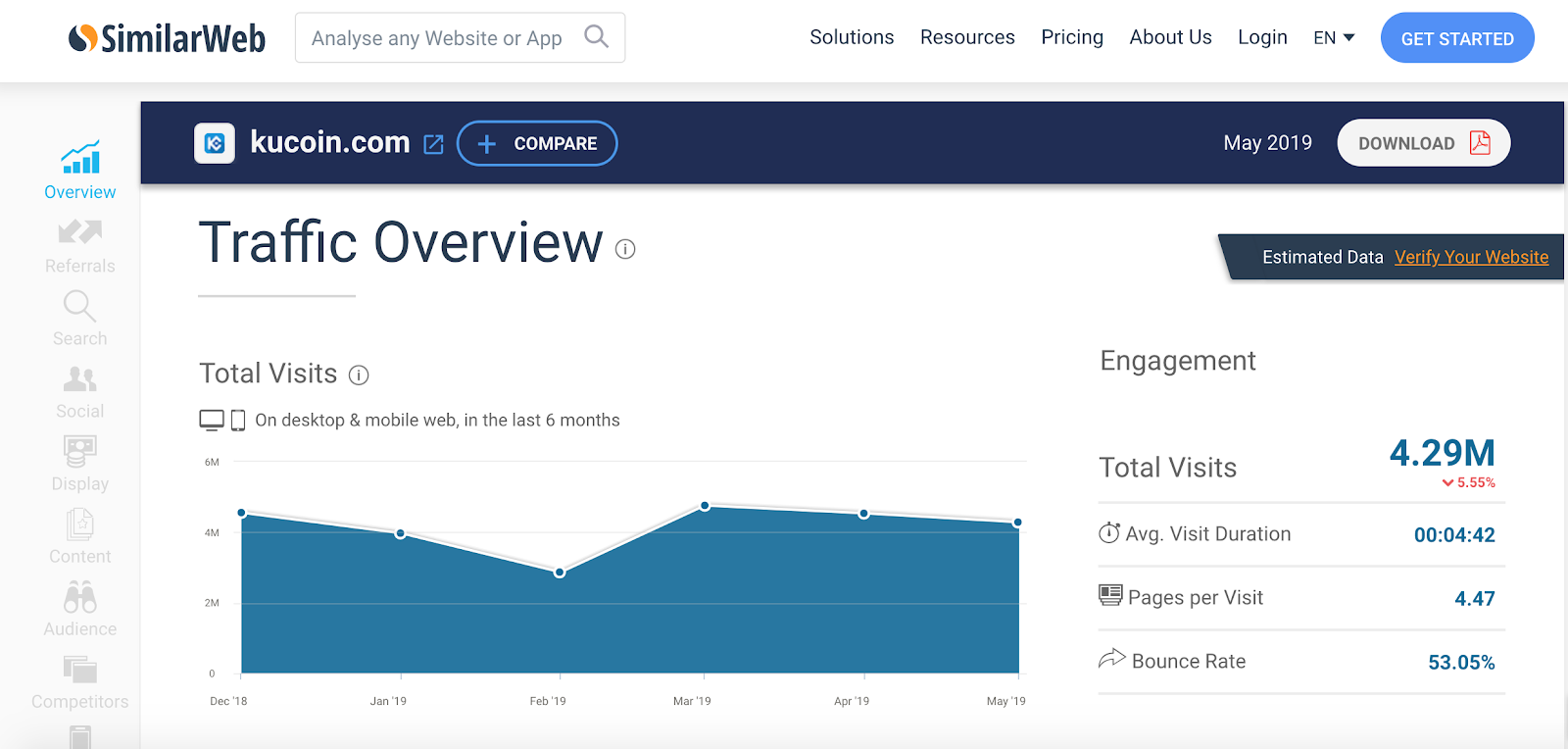Click the kucoin.com site title
Image resolution: width=1568 pixels, height=749 pixels.
point(330,142)
